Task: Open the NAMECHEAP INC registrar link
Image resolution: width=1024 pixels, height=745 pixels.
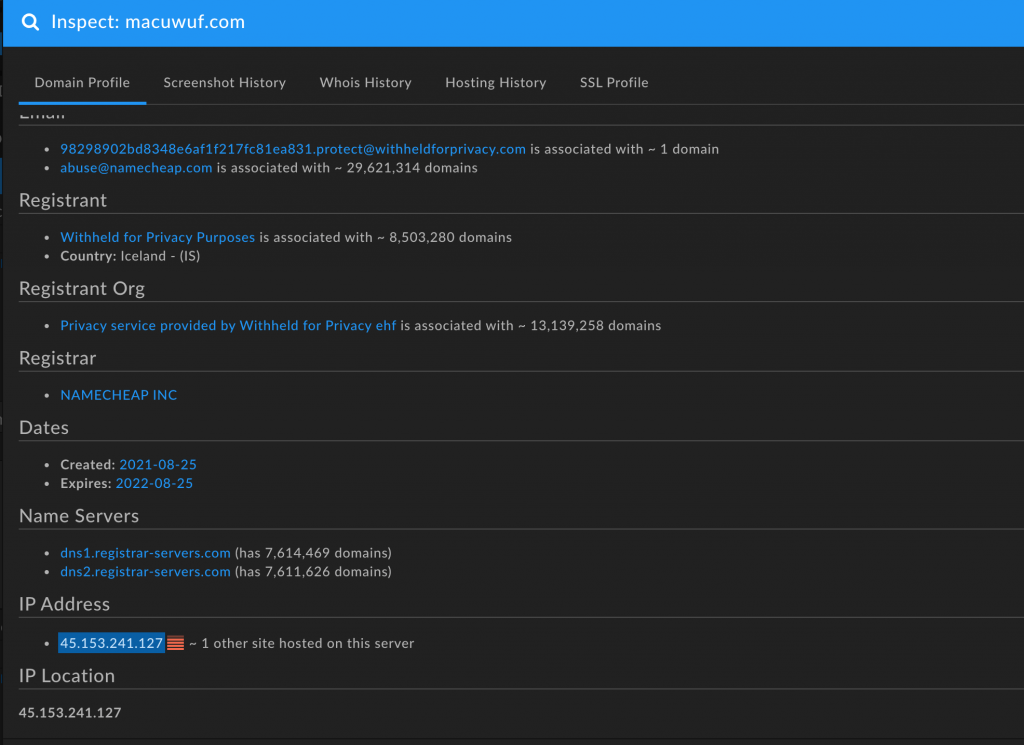Action: pyautogui.click(x=119, y=395)
